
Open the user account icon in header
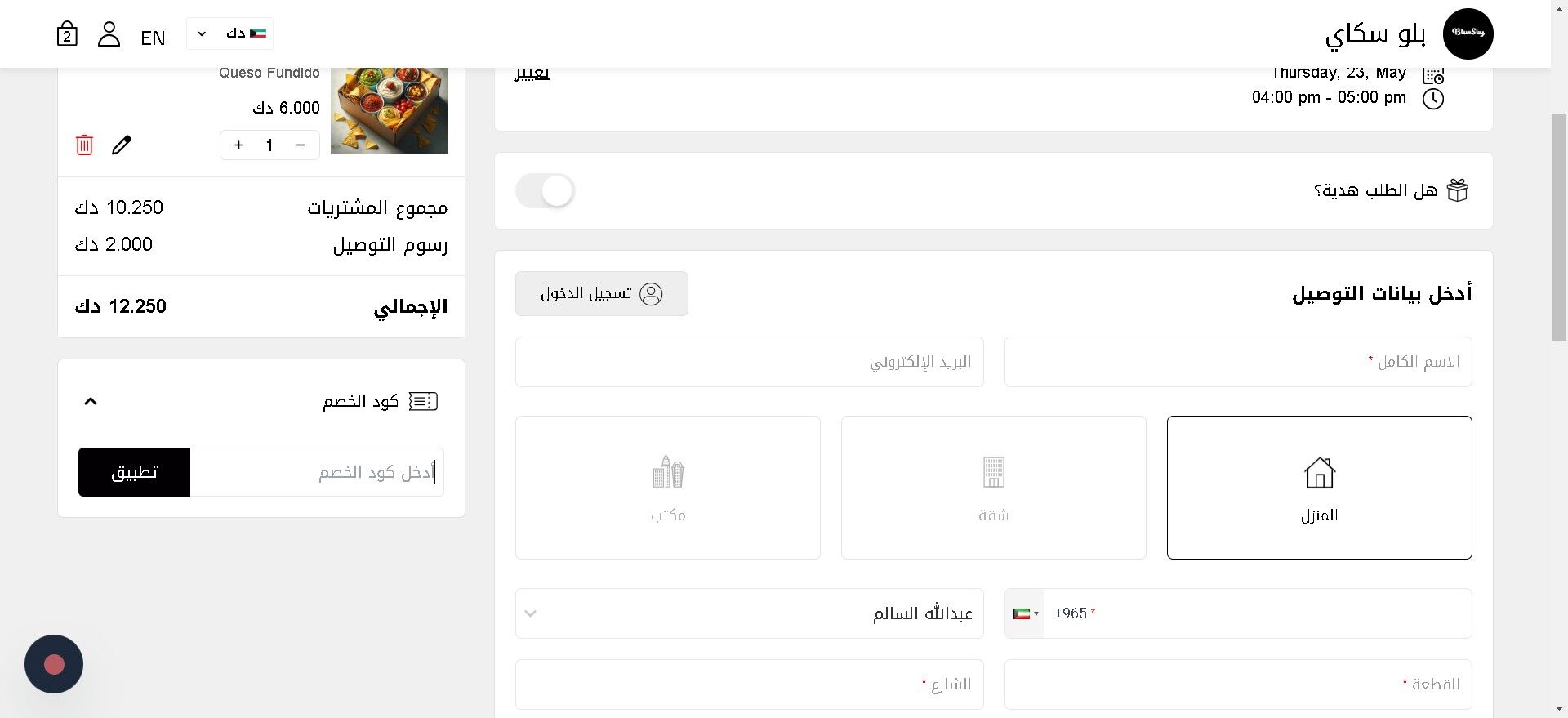[x=109, y=34]
